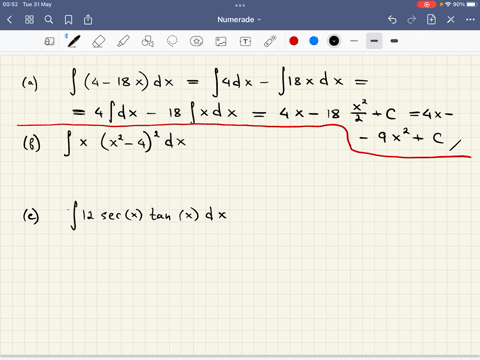Screen dimensions: 480x360
Task: Select the Laser pointer tool
Action: coord(270,41)
